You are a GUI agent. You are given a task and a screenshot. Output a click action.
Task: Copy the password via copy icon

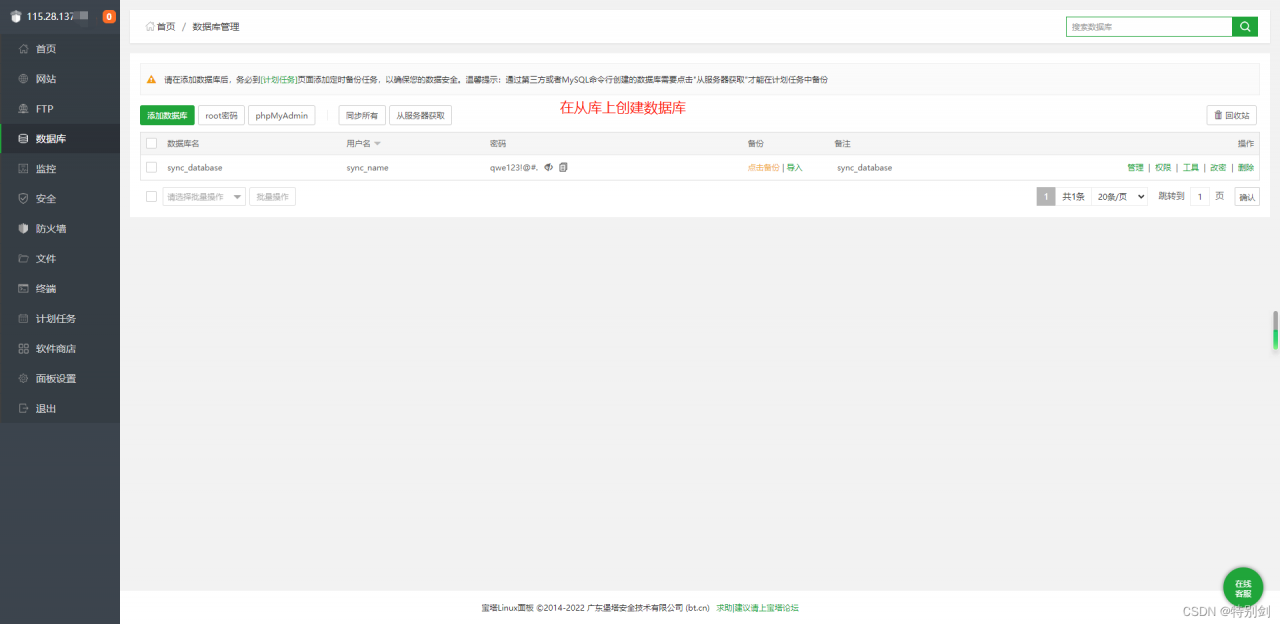(x=564, y=167)
